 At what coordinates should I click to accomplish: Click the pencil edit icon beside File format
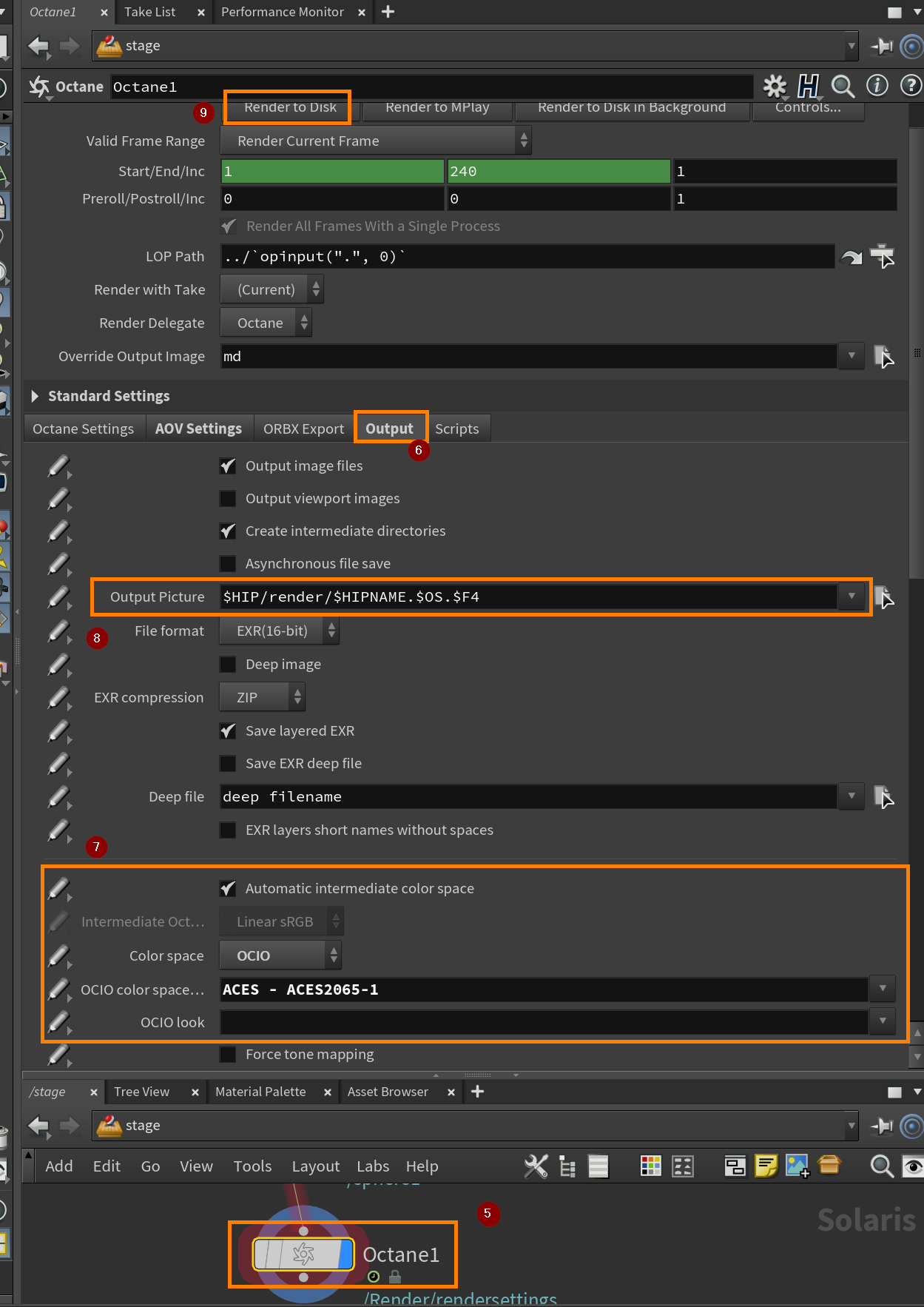[59, 632]
